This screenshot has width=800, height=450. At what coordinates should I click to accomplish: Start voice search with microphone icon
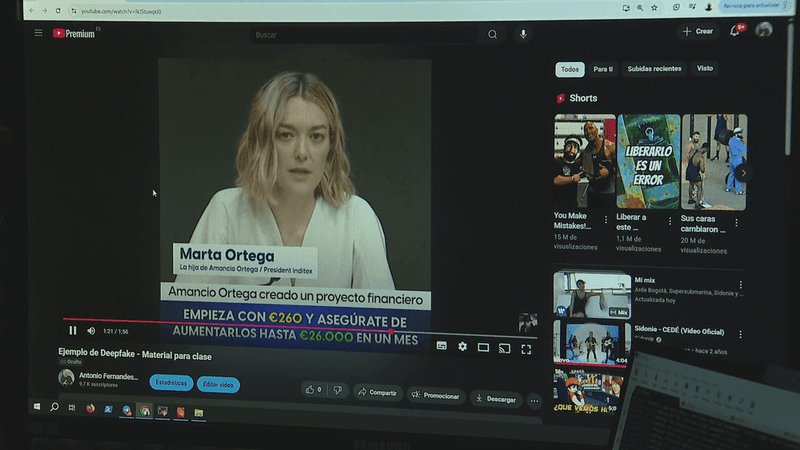click(523, 34)
